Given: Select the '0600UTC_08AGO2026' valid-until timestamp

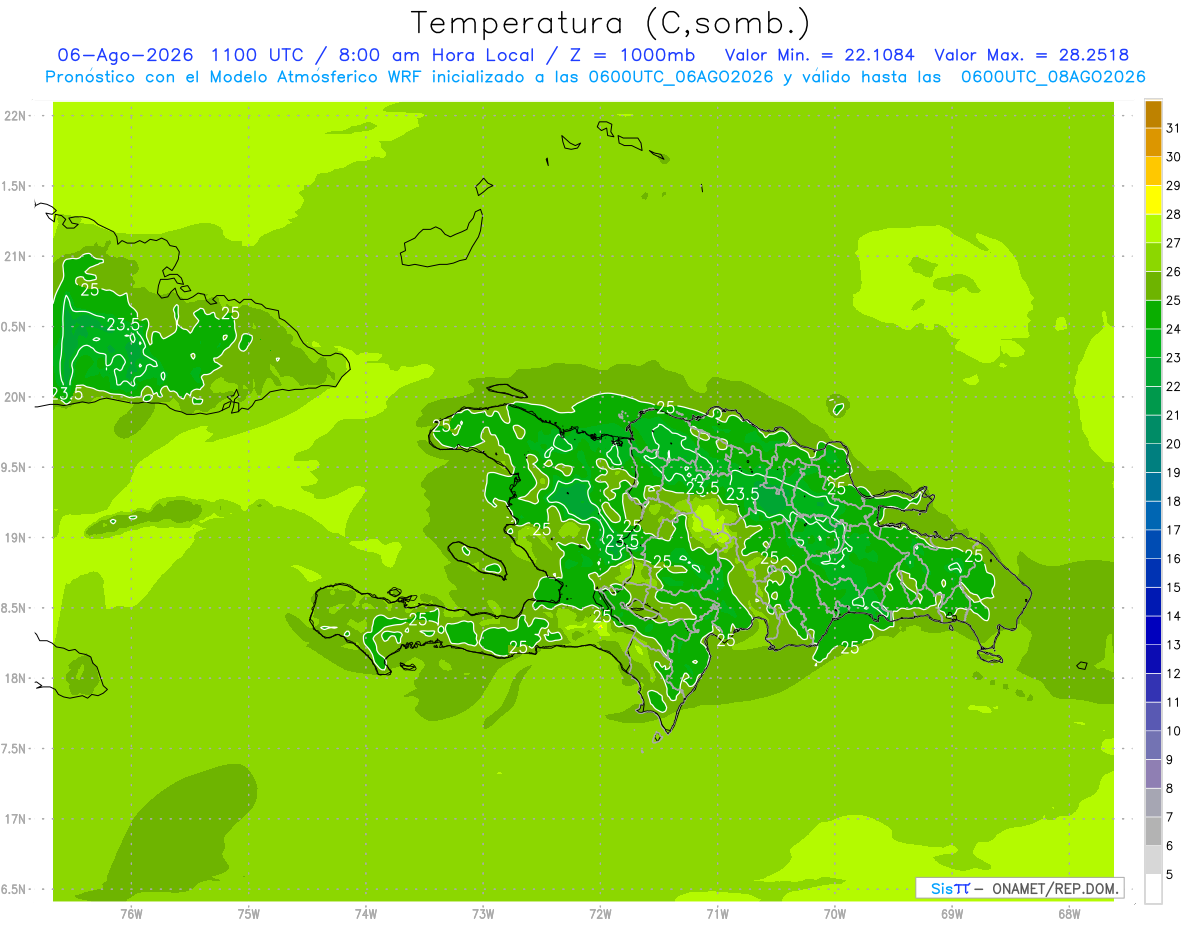Looking at the screenshot, I should click(x=1053, y=77).
